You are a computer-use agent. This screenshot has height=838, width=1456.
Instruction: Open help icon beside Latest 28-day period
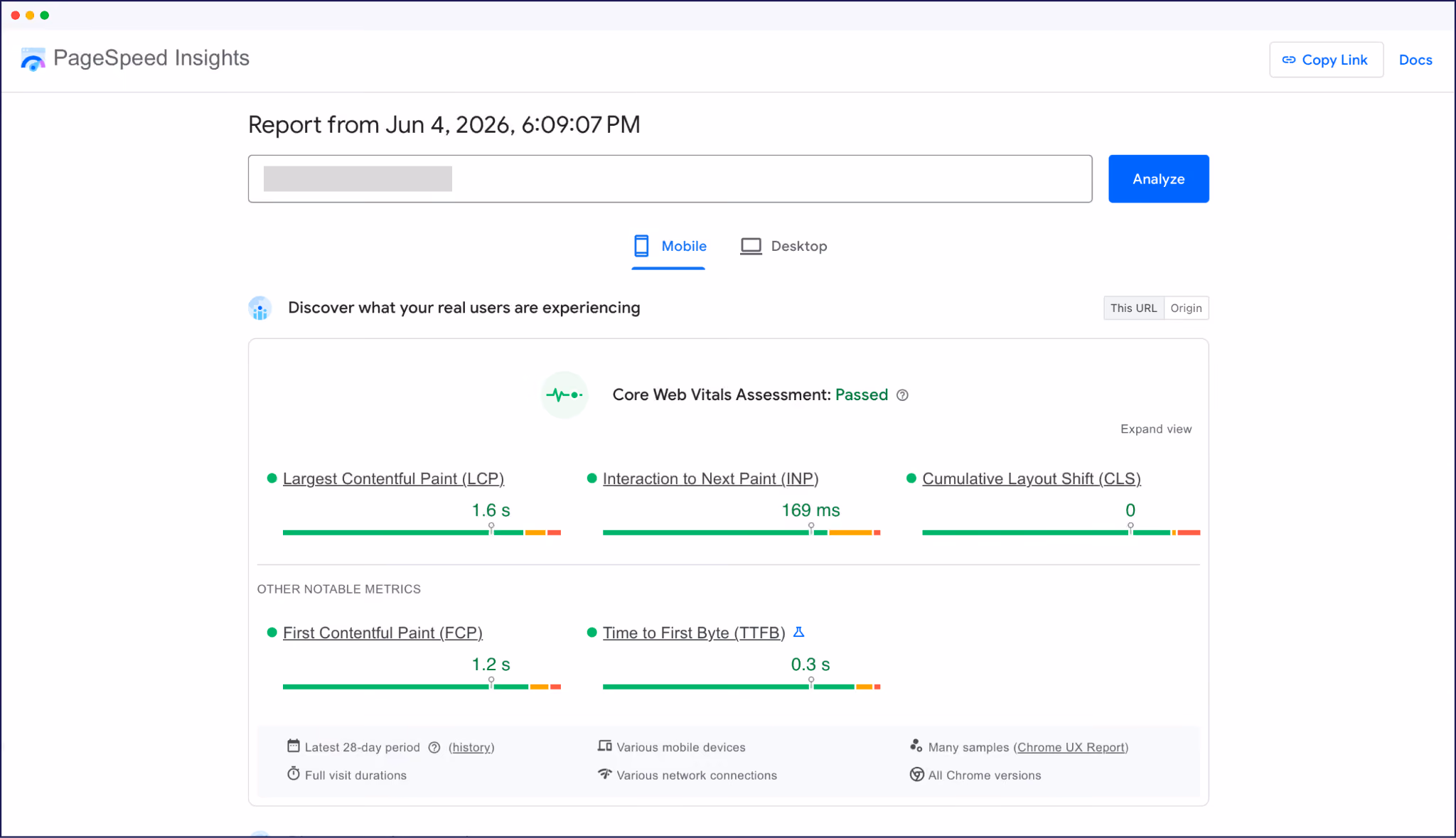click(434, 747)
